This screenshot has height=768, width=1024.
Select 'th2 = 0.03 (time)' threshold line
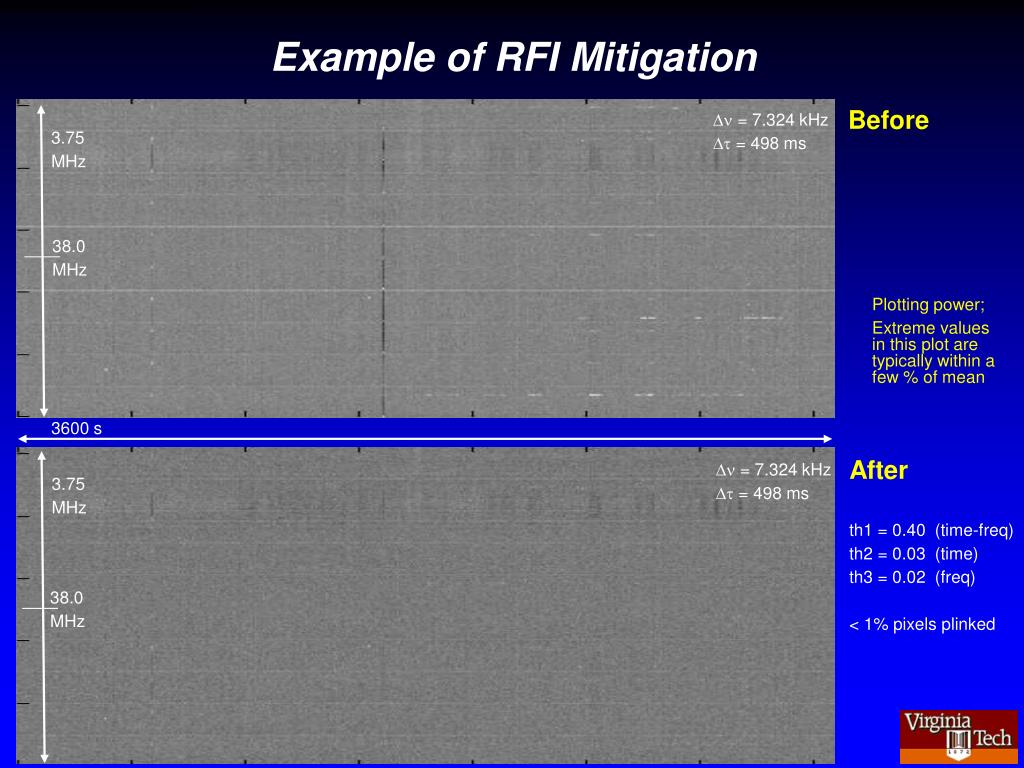pyautogui.click(x=913, y=554)
